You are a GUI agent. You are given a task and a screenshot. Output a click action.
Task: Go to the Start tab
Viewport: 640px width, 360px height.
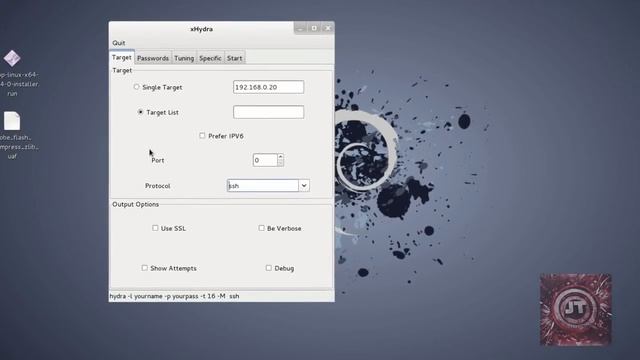click(235, 58)
